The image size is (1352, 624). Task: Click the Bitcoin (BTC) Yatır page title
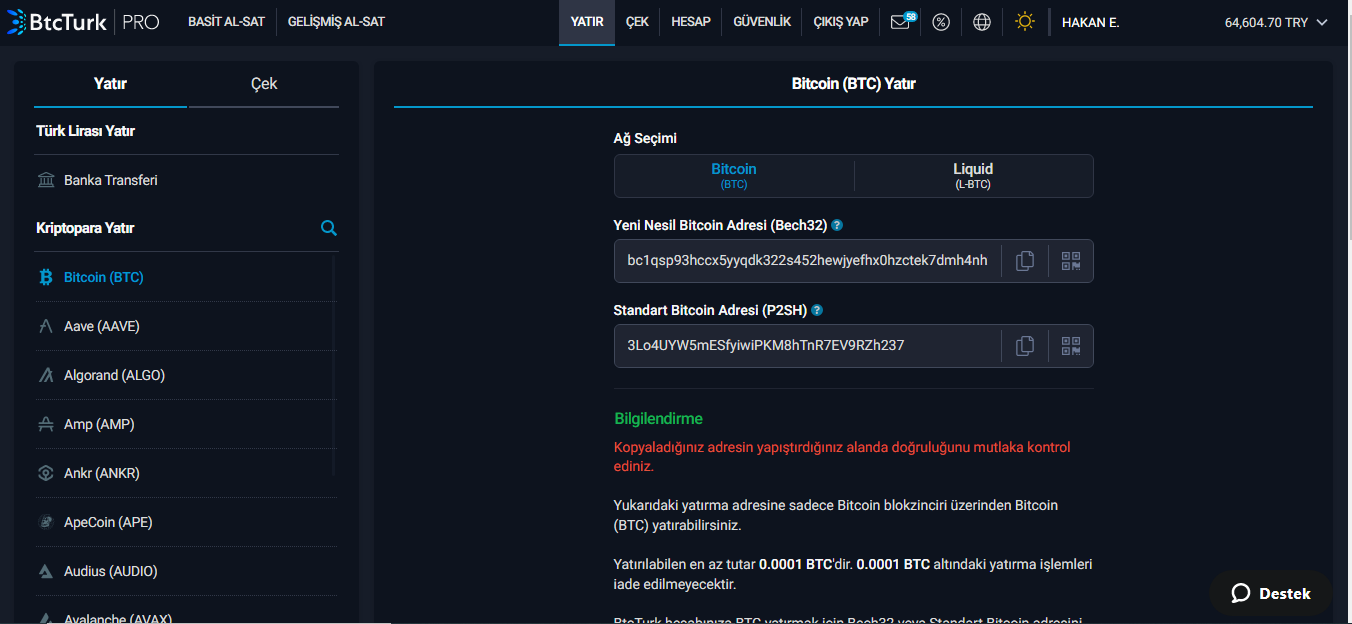coord(853,84)
